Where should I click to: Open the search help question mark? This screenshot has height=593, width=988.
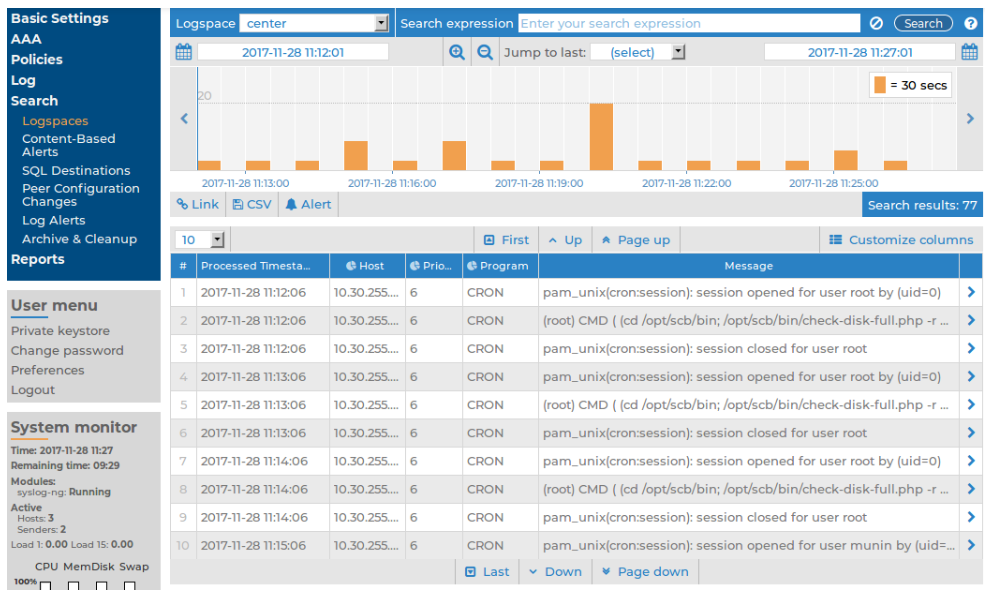tap(970, 23)
